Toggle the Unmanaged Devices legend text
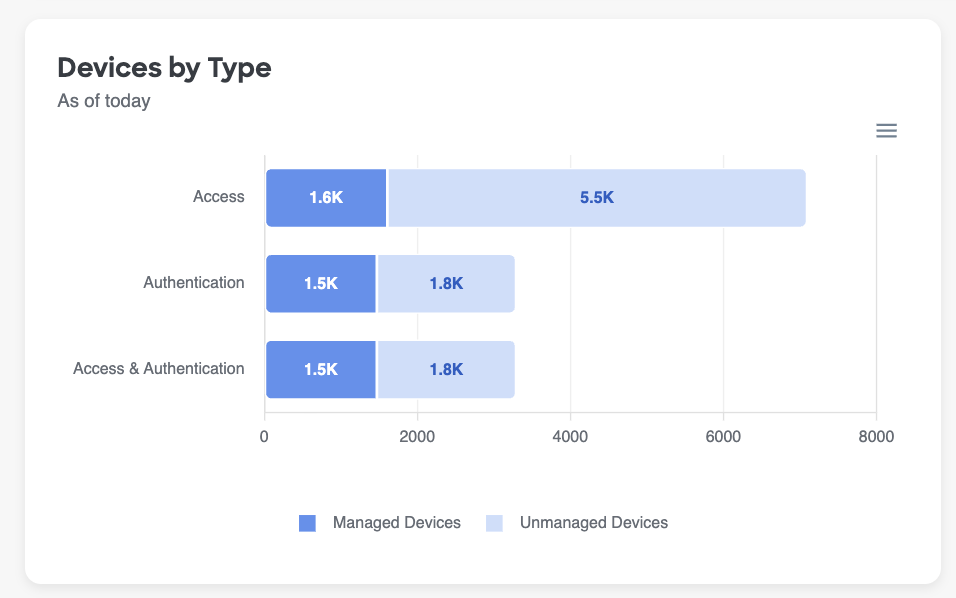This screenshot has width=956, height=598. point(593,523)
